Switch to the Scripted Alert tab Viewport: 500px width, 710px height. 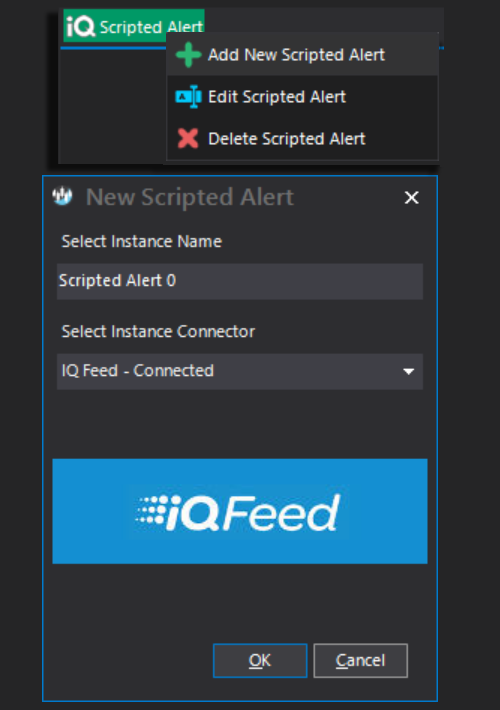click(x=134, y=26)
